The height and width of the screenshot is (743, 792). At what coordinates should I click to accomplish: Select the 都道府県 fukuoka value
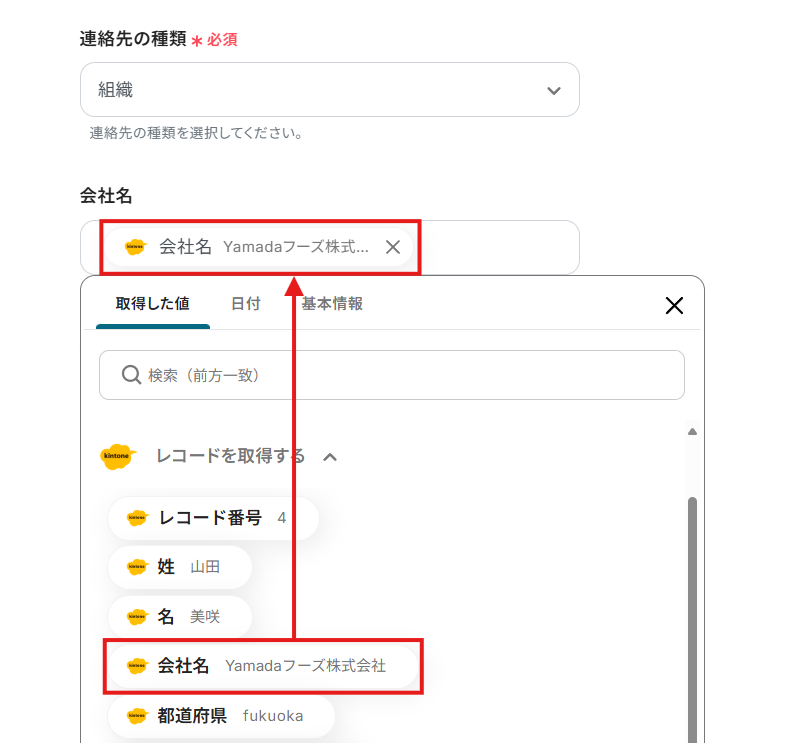click(x=221, y=716)
